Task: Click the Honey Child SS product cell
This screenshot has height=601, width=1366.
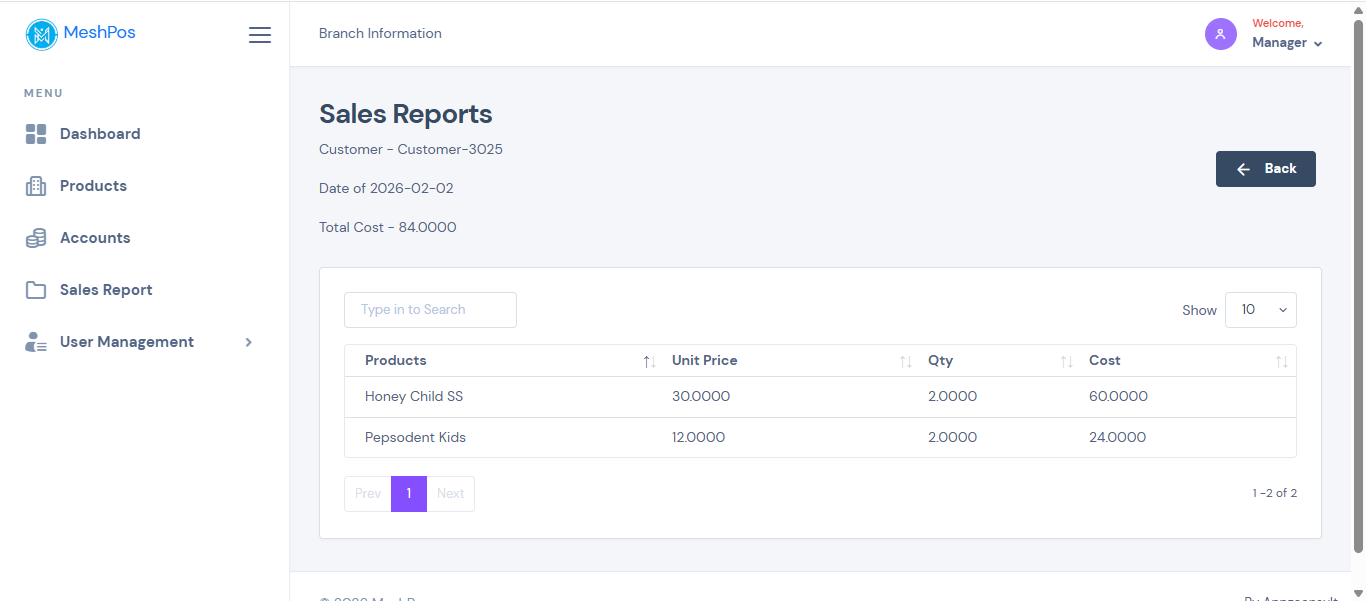Action: (414, 397)
